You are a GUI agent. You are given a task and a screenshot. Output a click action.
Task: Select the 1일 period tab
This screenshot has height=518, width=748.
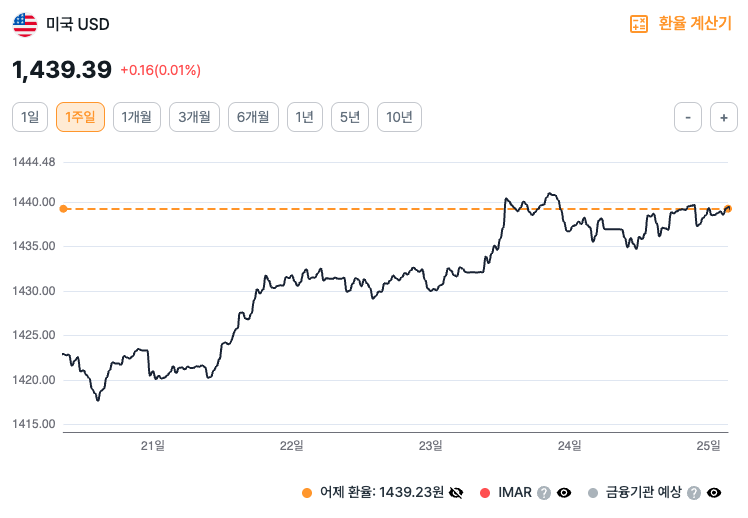click(x=30, y=117)
